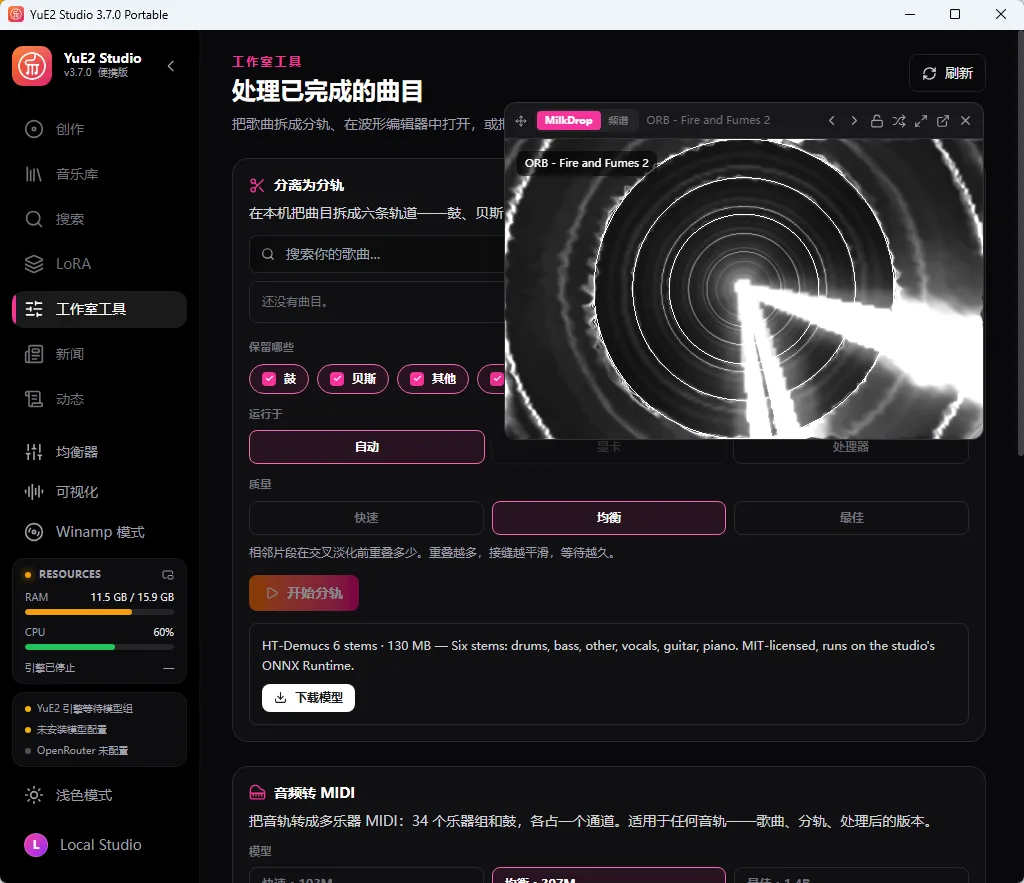Viewport: 1024px width, 883px height.
Task: Select 最佳 quality option
Action: (x=851, y=518)
